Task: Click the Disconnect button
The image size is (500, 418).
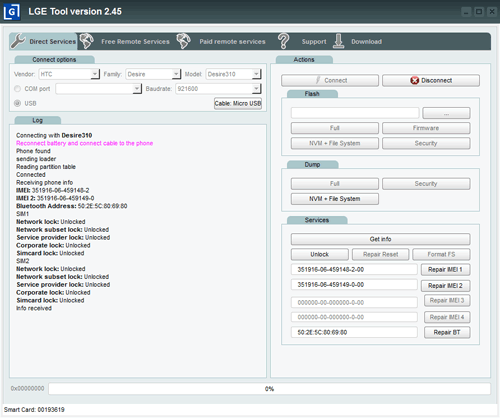Action: click(431, 80)
